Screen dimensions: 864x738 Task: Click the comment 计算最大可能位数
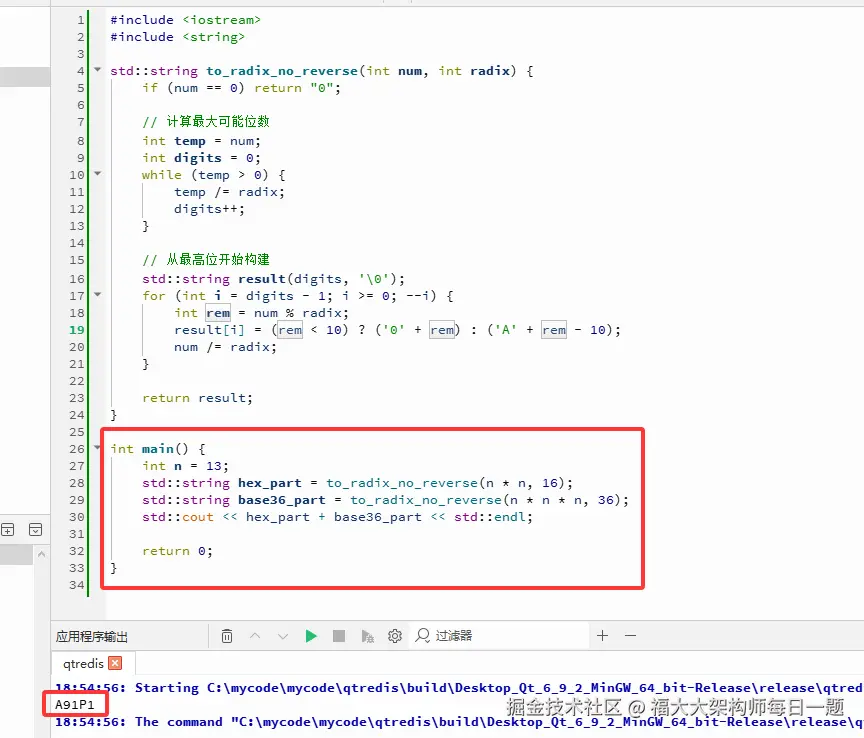(218, 122)
